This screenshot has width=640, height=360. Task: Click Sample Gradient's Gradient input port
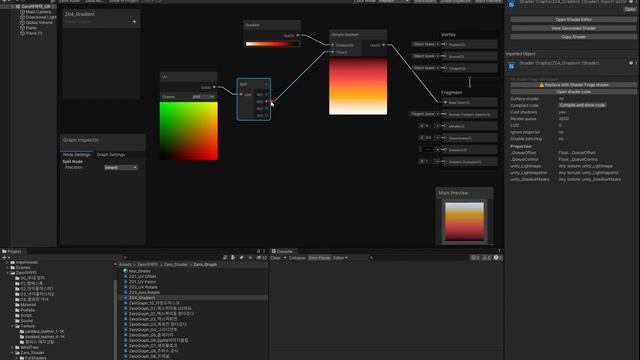(x=333, y=45)
